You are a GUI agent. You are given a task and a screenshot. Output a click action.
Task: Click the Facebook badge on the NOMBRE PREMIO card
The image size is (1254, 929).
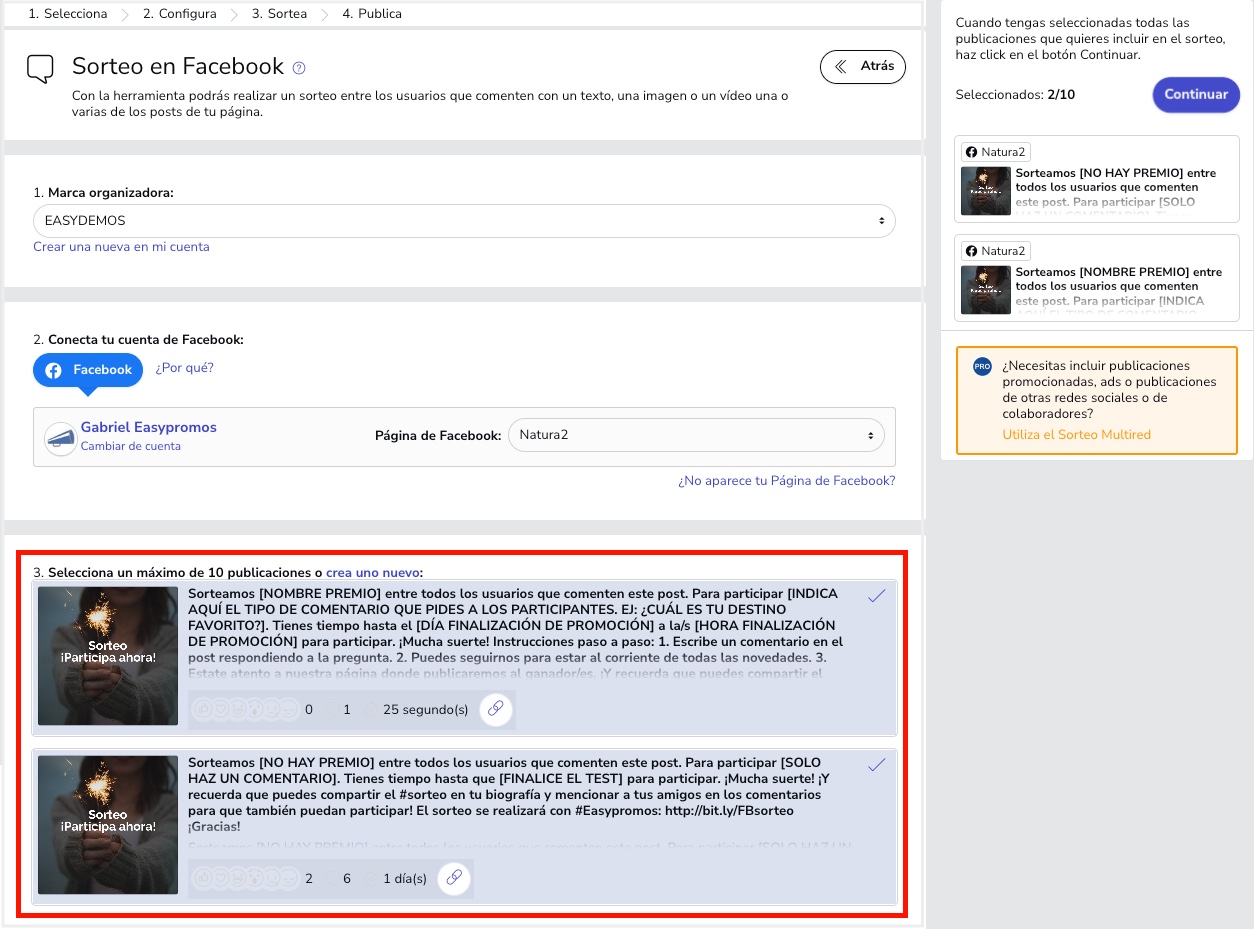click(x=995, y=251)
